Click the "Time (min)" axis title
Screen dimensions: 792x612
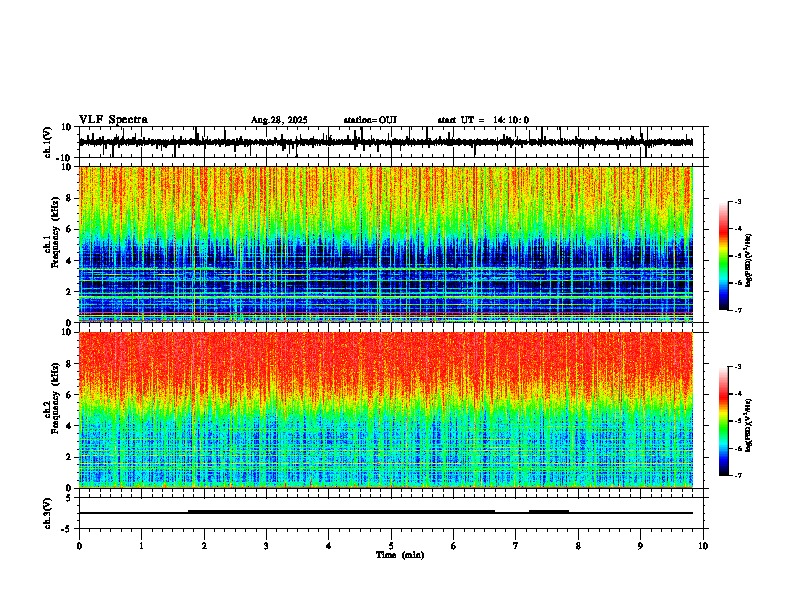[x=400, y=555]
